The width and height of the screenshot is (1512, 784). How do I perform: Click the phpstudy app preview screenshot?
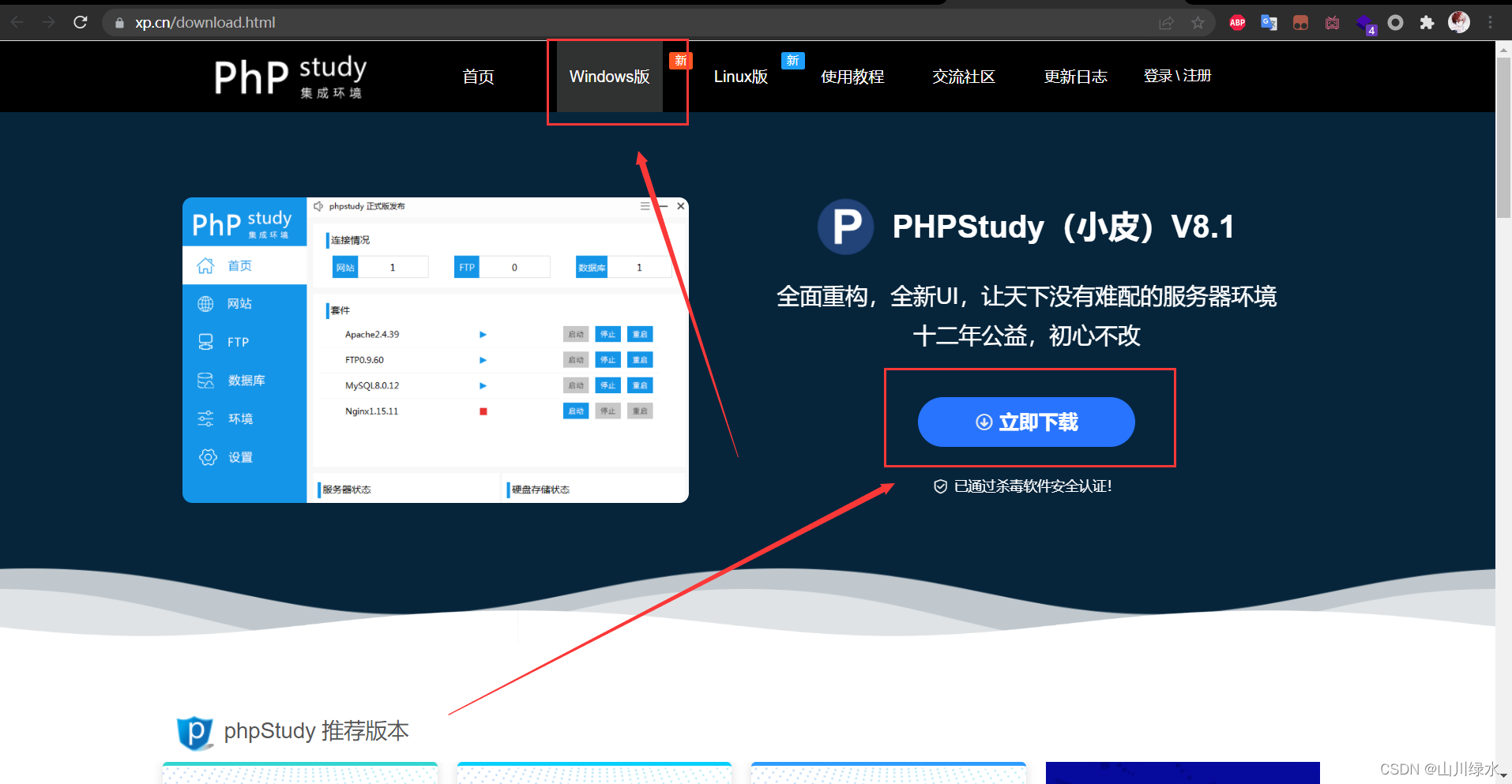[x=435, y=350]
